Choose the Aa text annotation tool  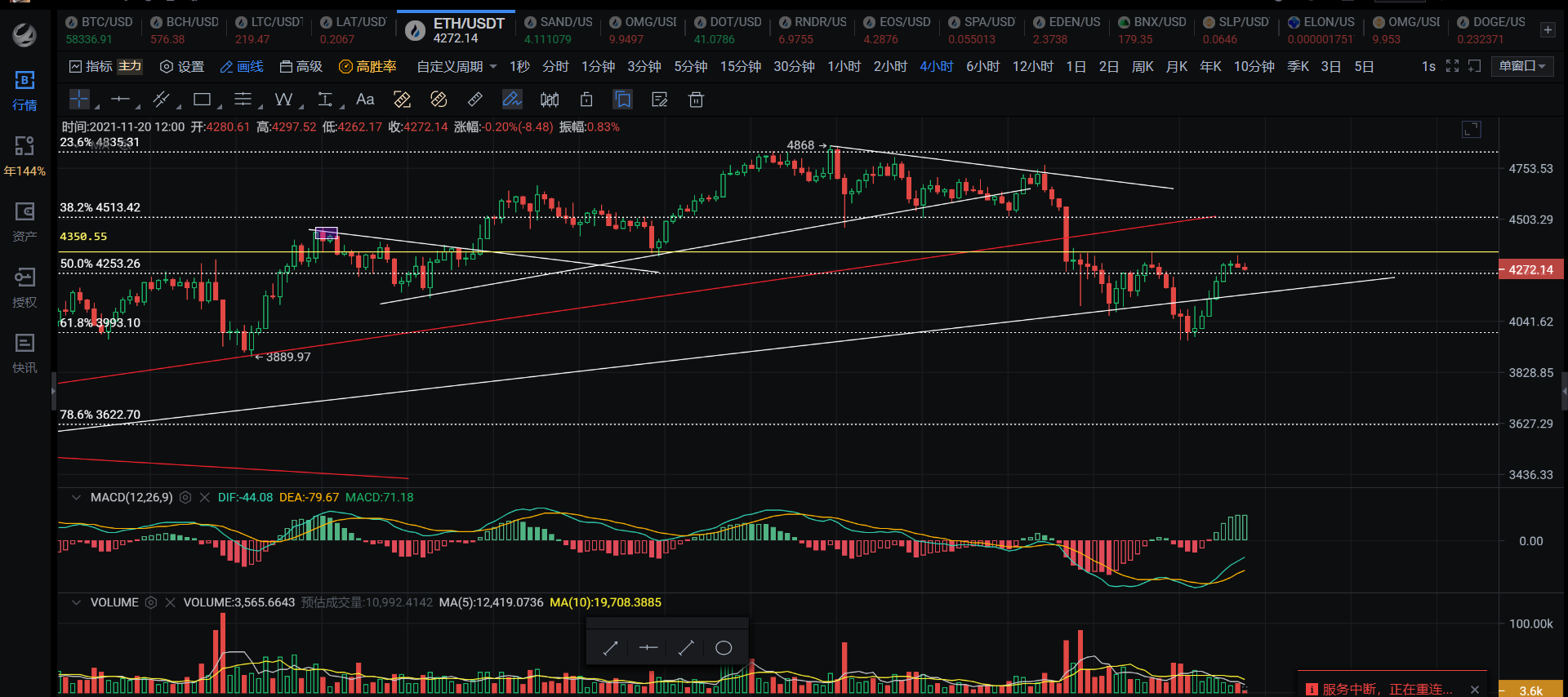pyautogui.click(x=365, y=100)
